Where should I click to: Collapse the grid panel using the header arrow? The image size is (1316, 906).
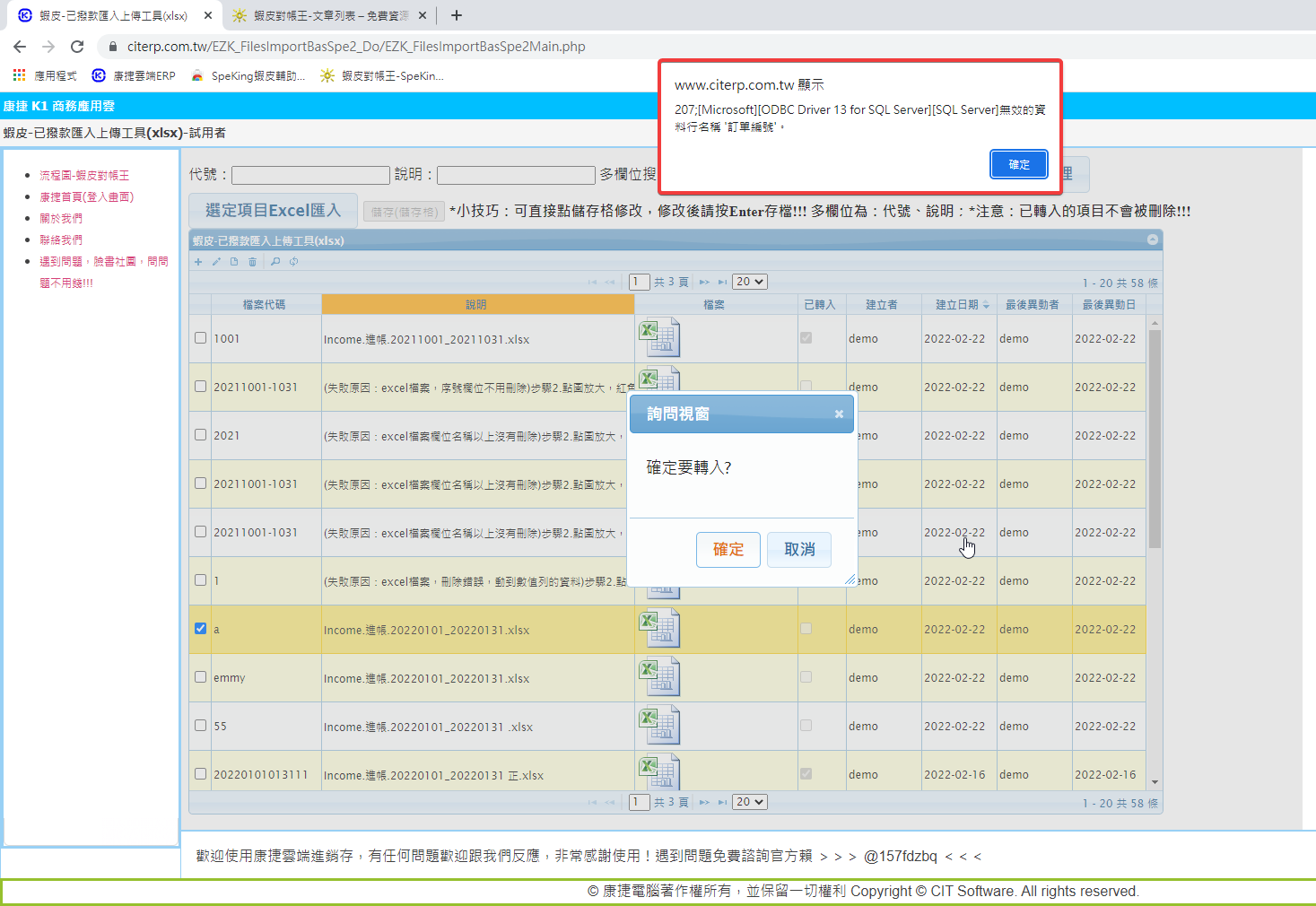[1152, 240]
